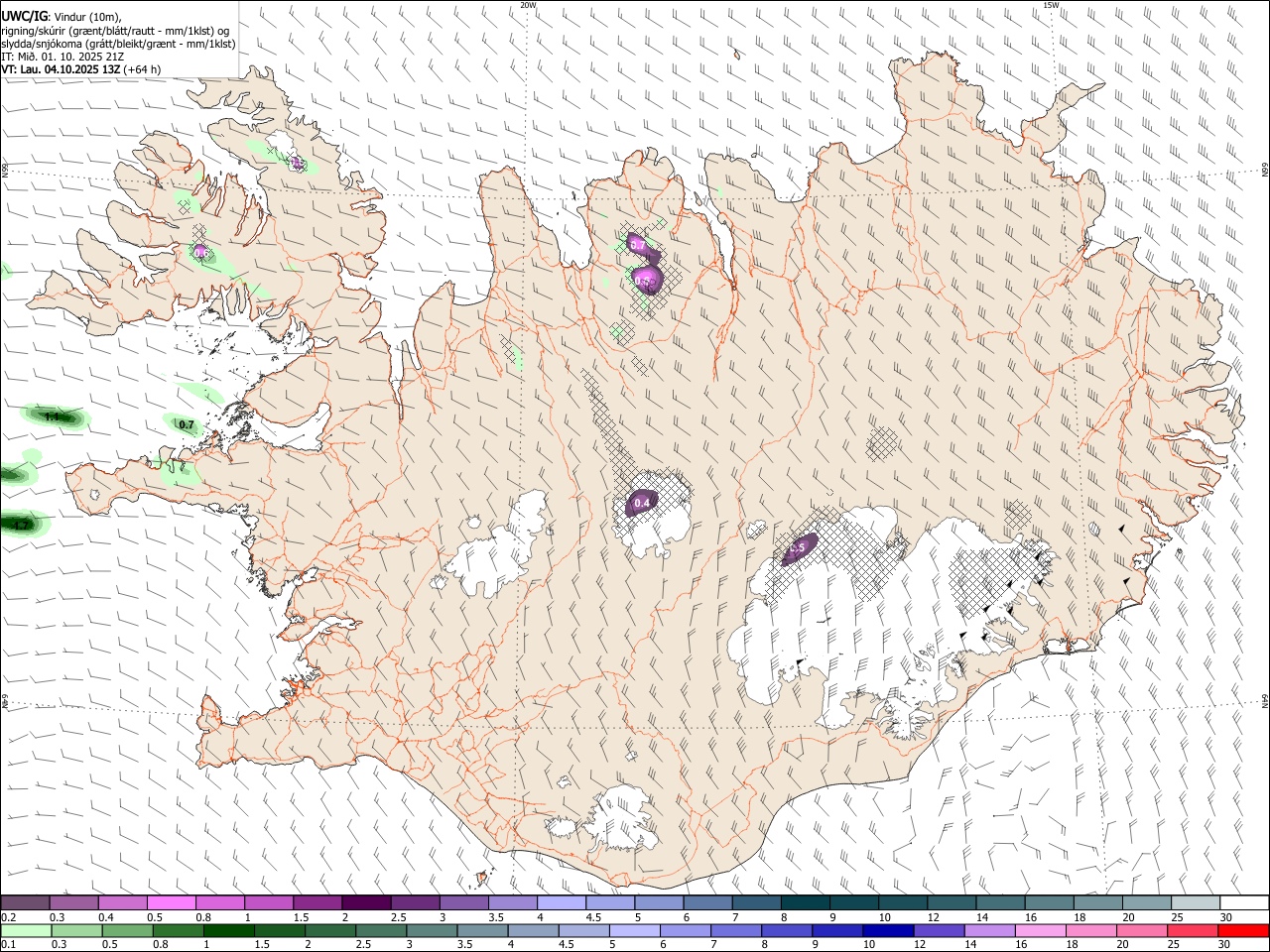The height and width of the screenshot is (952, 1270).
Task: Click the bright pink snow swatch between 0.5 and 0.8
Action: (171, 903)
